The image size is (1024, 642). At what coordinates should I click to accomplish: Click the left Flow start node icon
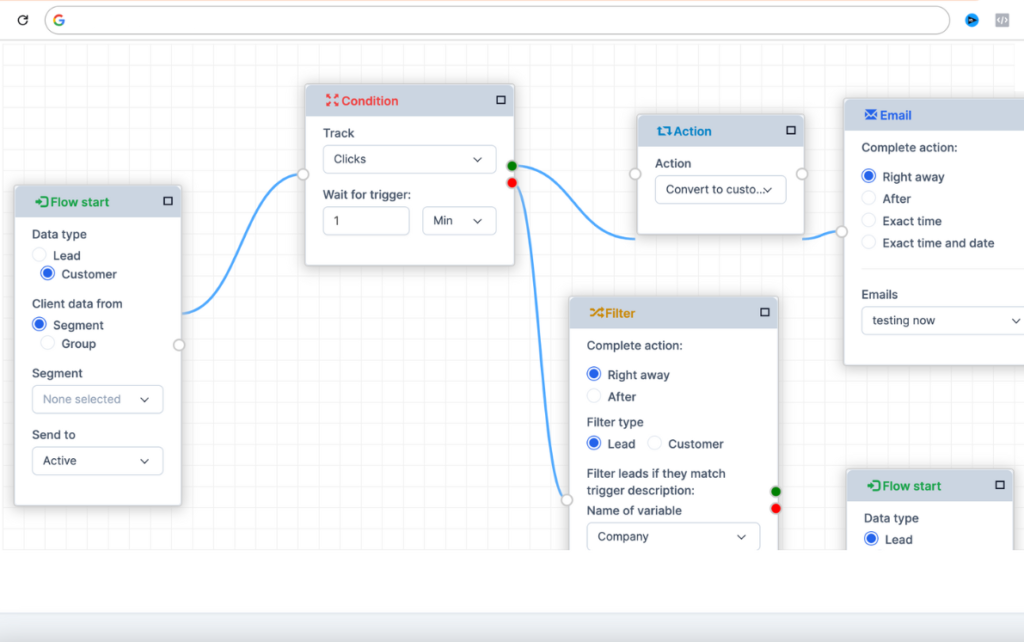[x=42, y=202]
